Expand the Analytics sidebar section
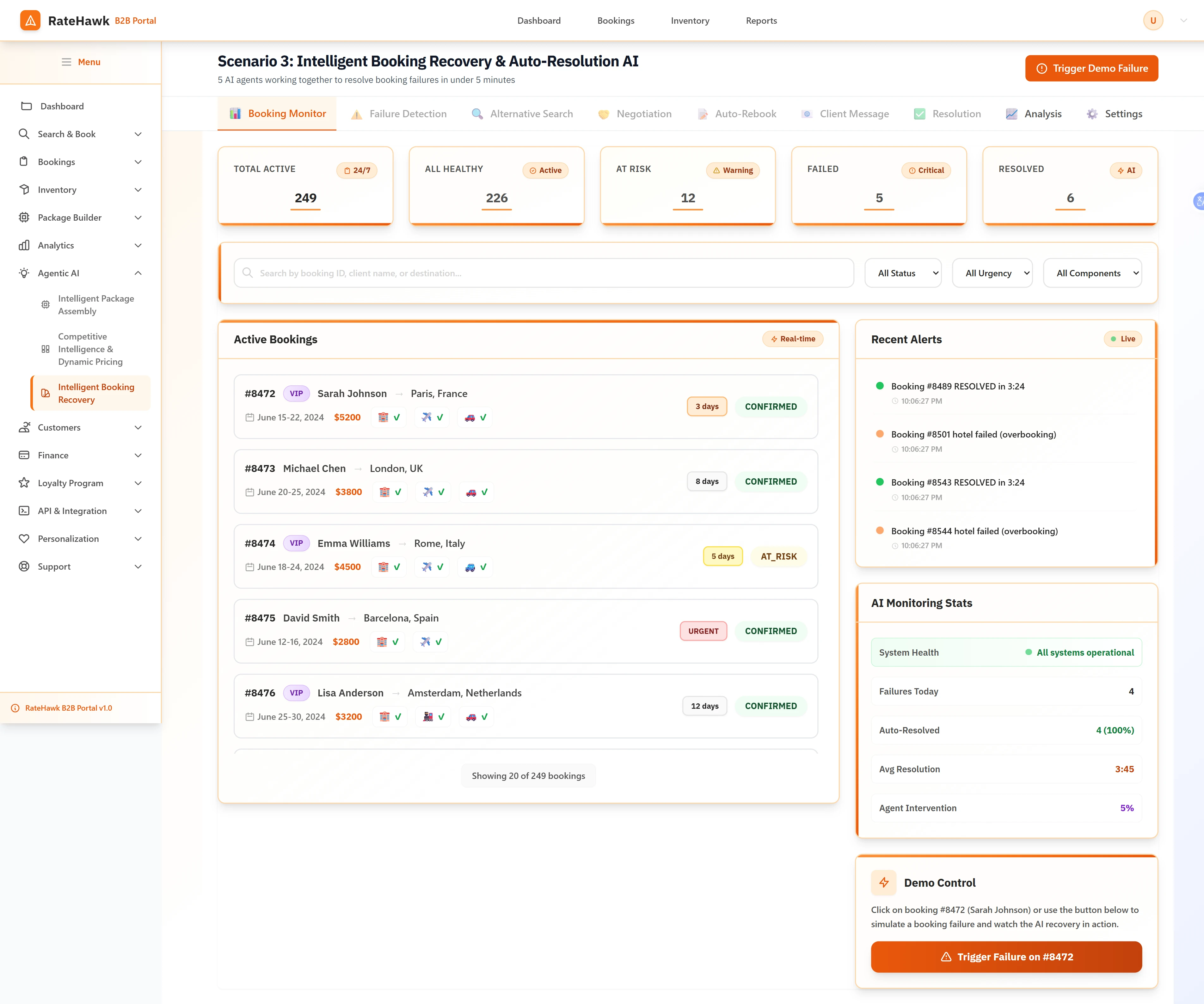This screenshot has height=1004, width=1204. click(81, 245)
